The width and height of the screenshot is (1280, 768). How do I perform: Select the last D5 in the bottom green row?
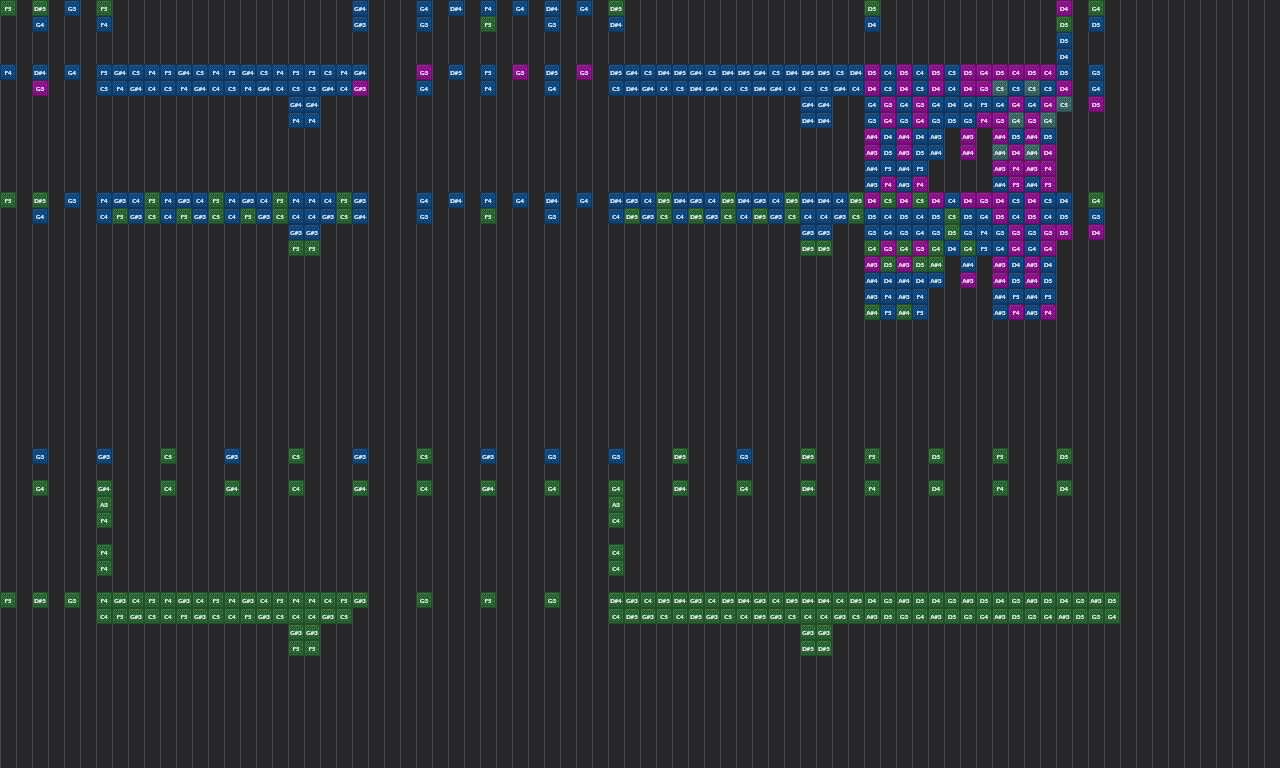pos(1112,600)
